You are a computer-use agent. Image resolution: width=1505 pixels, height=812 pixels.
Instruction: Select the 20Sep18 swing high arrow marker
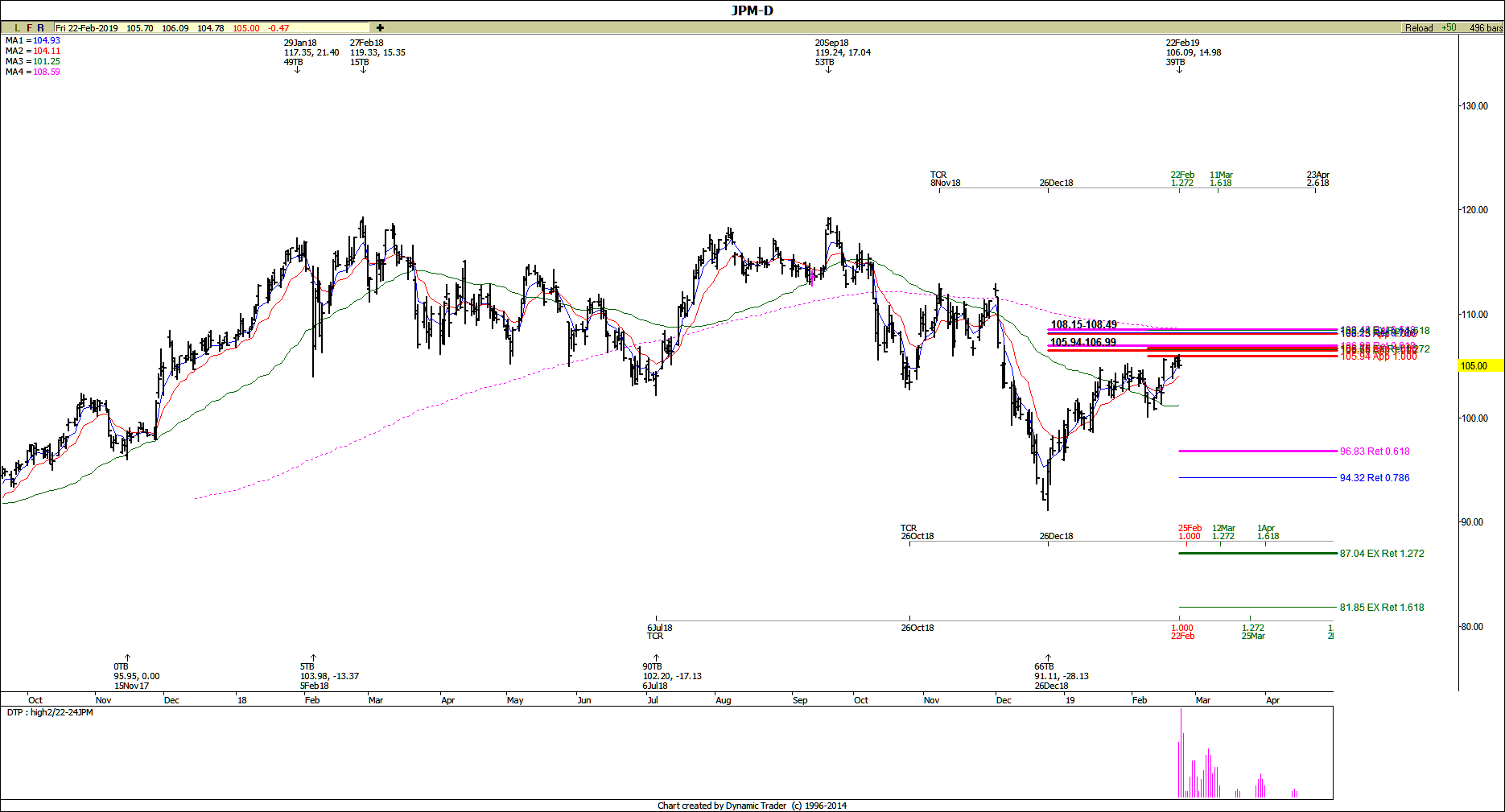pos(828,70)
